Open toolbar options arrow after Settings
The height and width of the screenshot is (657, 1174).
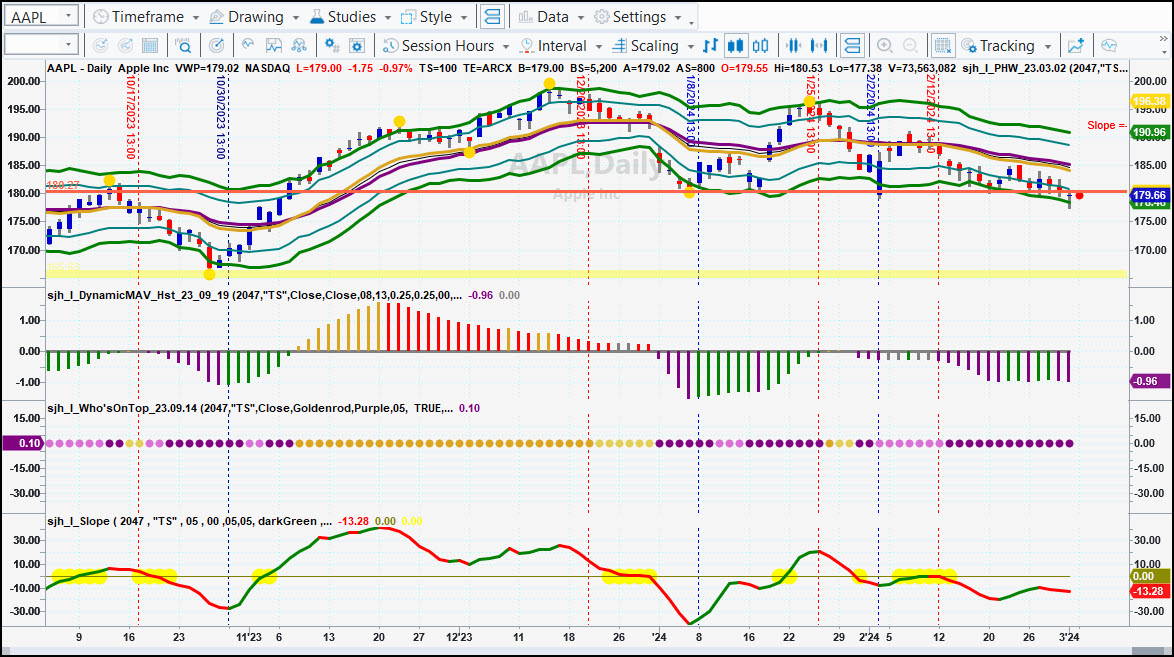tap(691, 21)
